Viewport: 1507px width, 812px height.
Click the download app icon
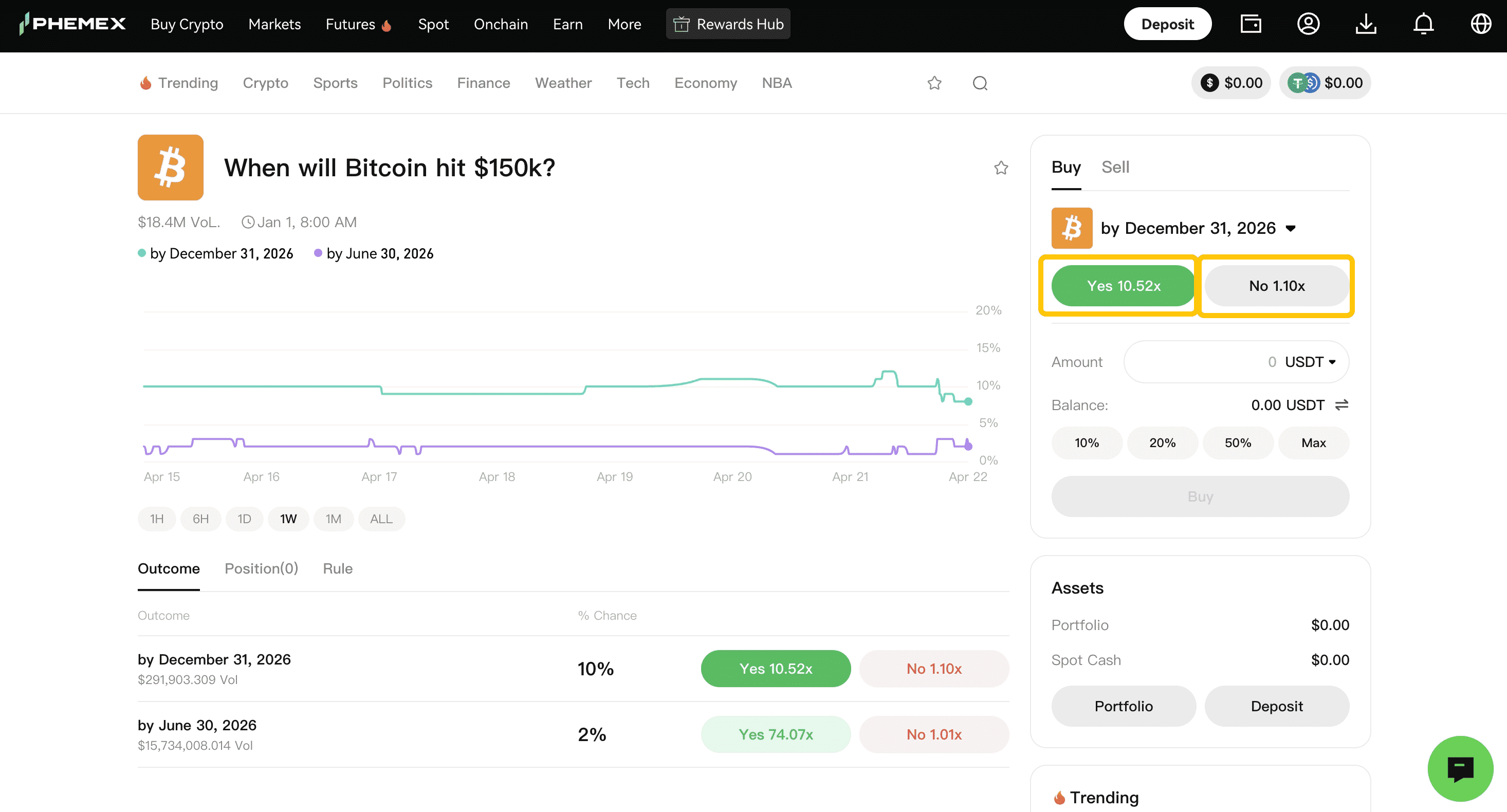[x=1366, y=24]
